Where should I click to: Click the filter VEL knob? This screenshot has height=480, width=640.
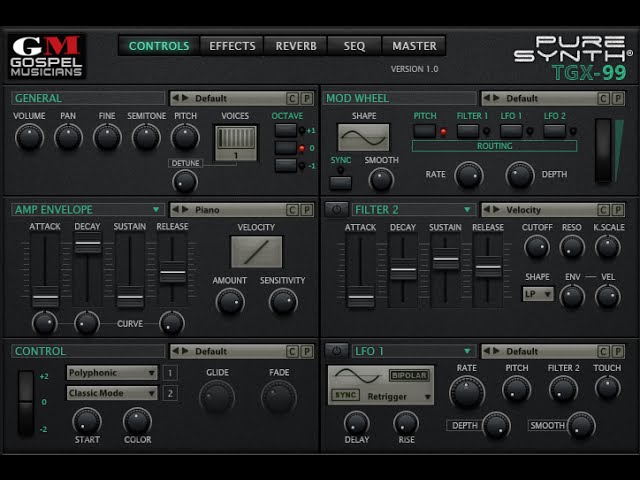point(608,296)
